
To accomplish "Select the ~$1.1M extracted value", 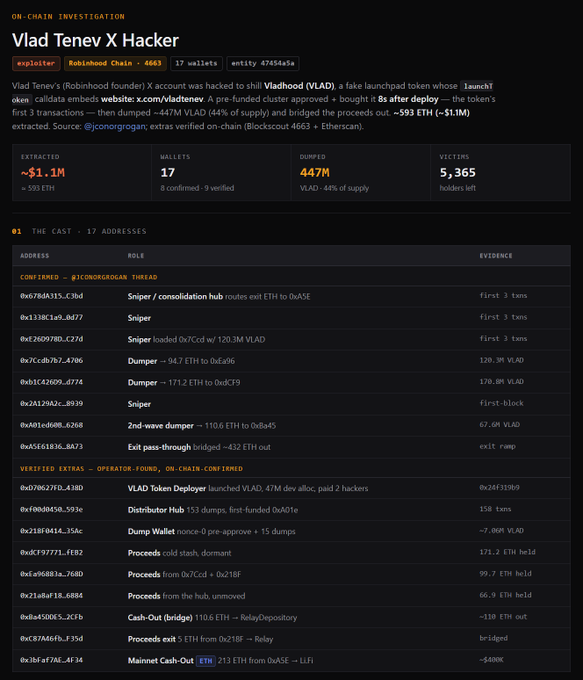I will [43, 173].
